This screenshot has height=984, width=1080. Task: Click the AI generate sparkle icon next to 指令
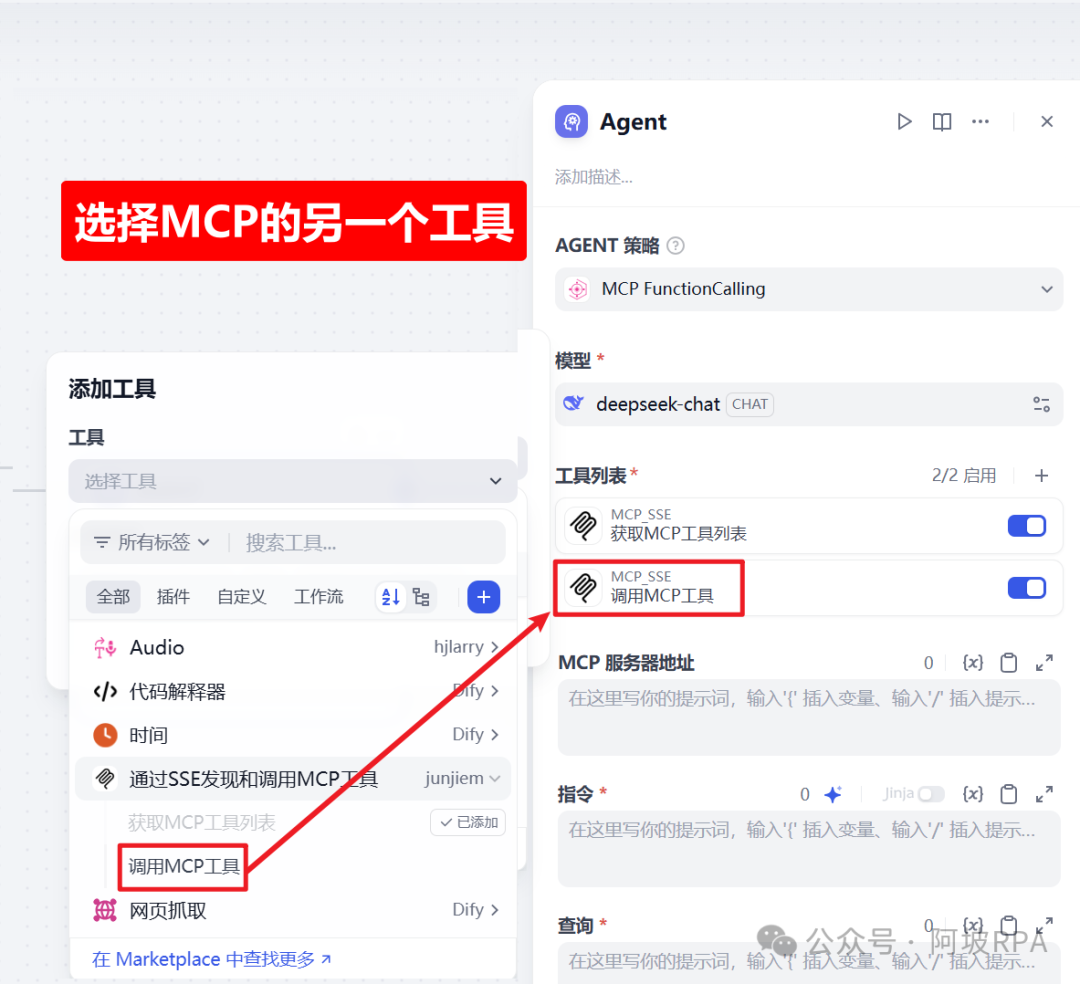tap(833, 793)
